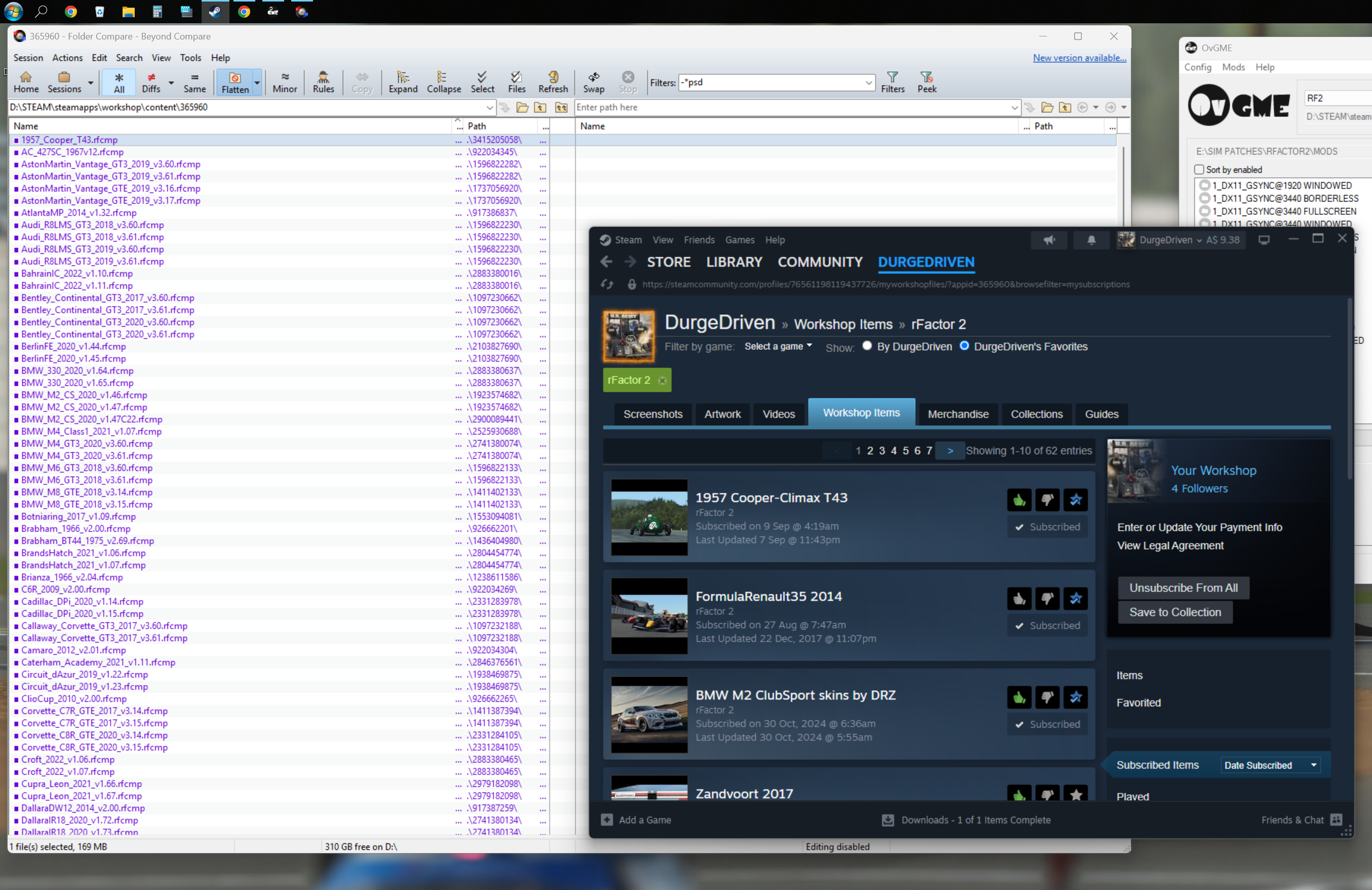The width and height of the screenshot is (1372, 890).
Task: Click the Swap sides icon
Action: point(593,82)
